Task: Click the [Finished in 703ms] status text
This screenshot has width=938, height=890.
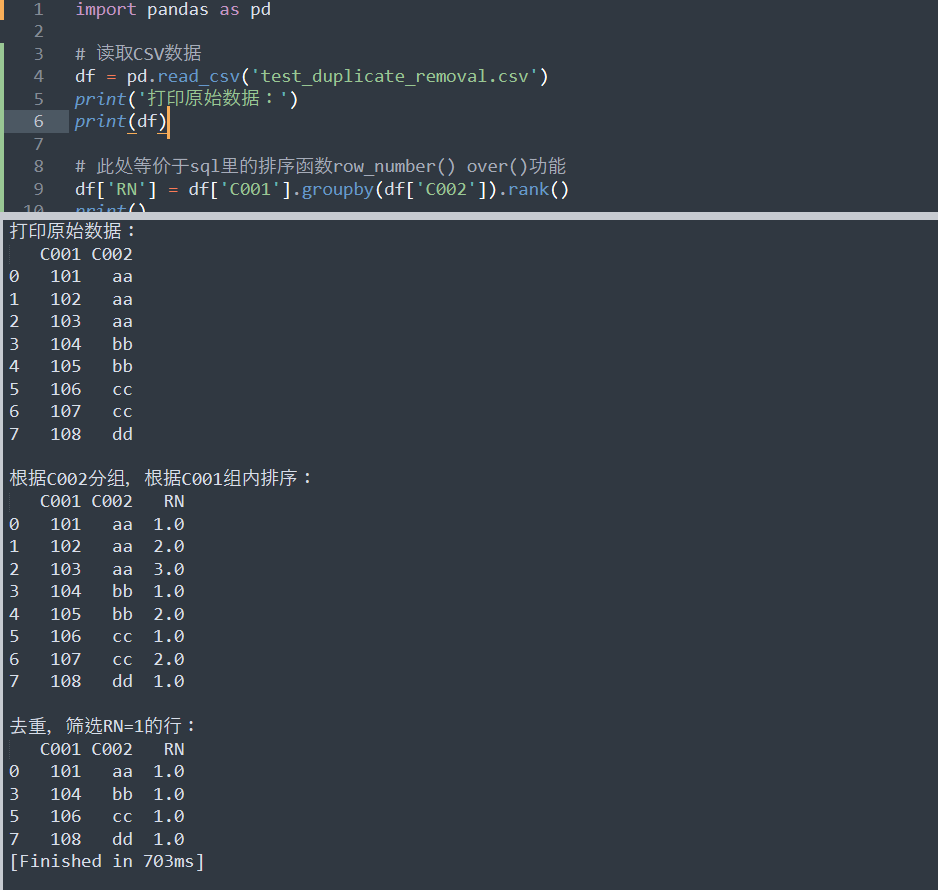Action: click(x=110, y=861)
